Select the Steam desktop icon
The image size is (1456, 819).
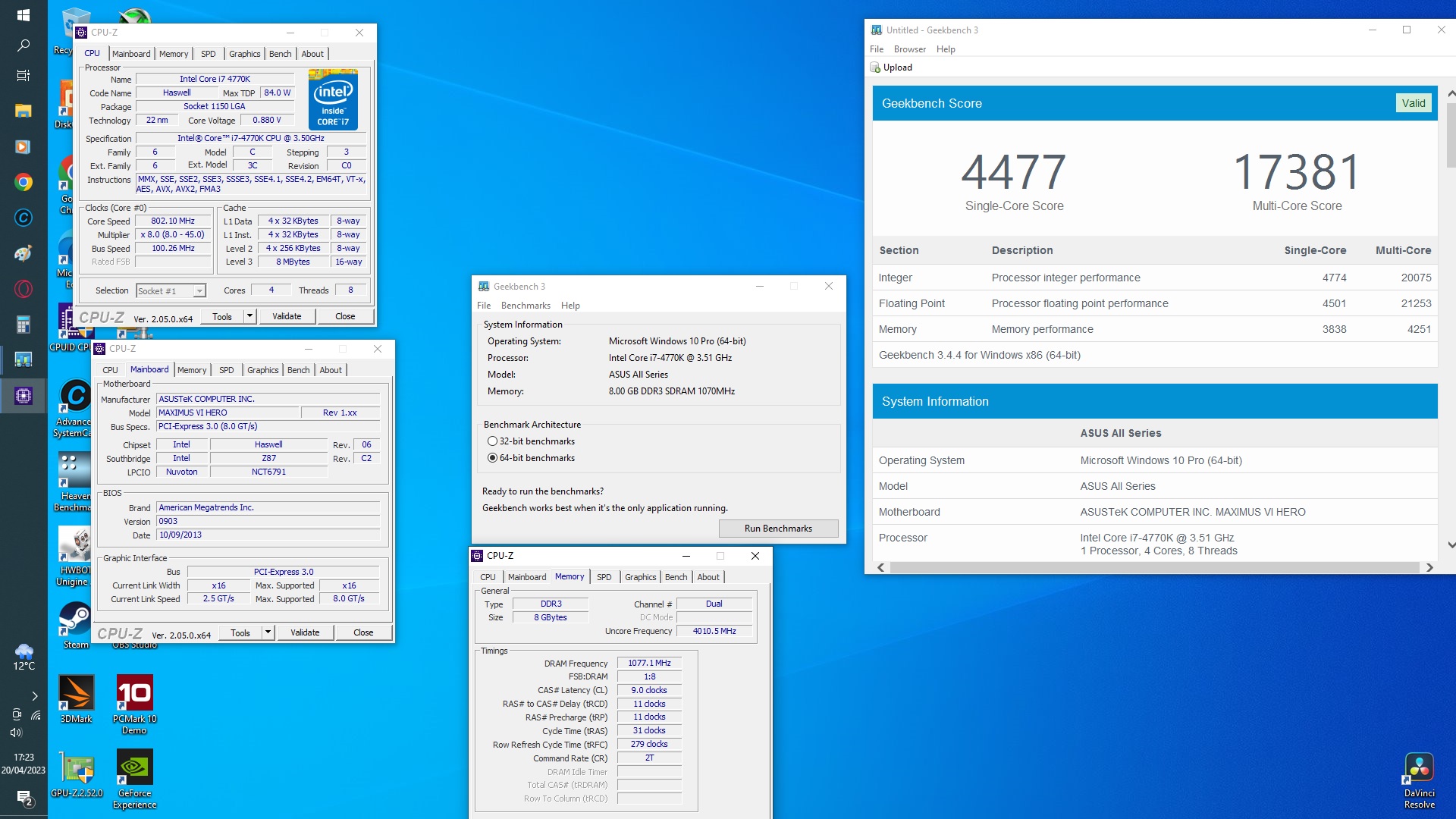pos(75,626)
